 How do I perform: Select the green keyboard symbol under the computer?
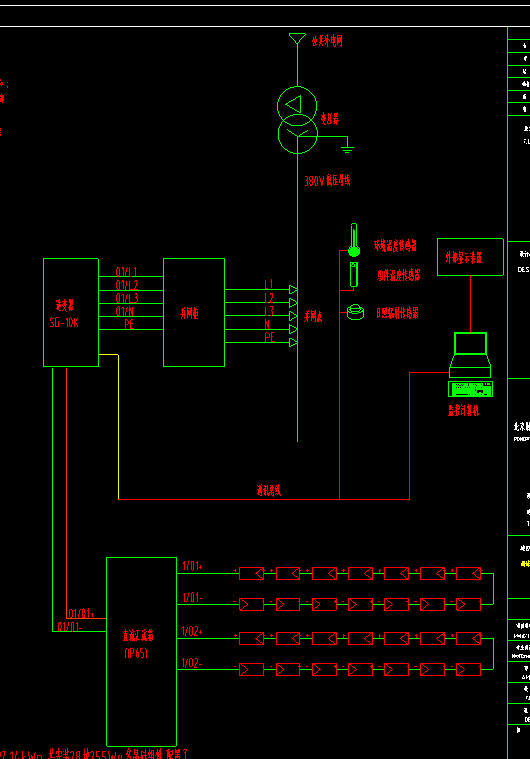(470, 389)
